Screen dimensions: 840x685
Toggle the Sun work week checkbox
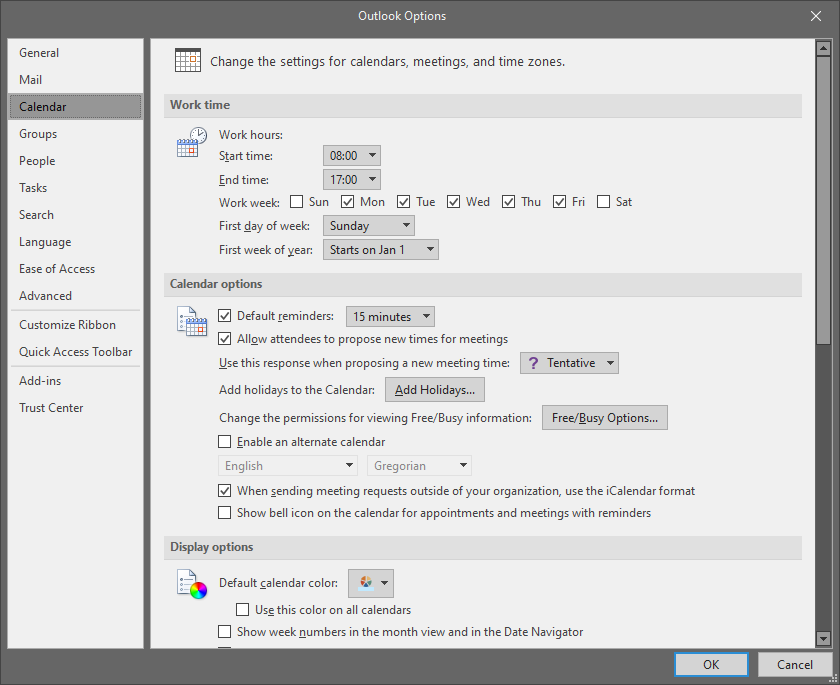click(296, 201)
